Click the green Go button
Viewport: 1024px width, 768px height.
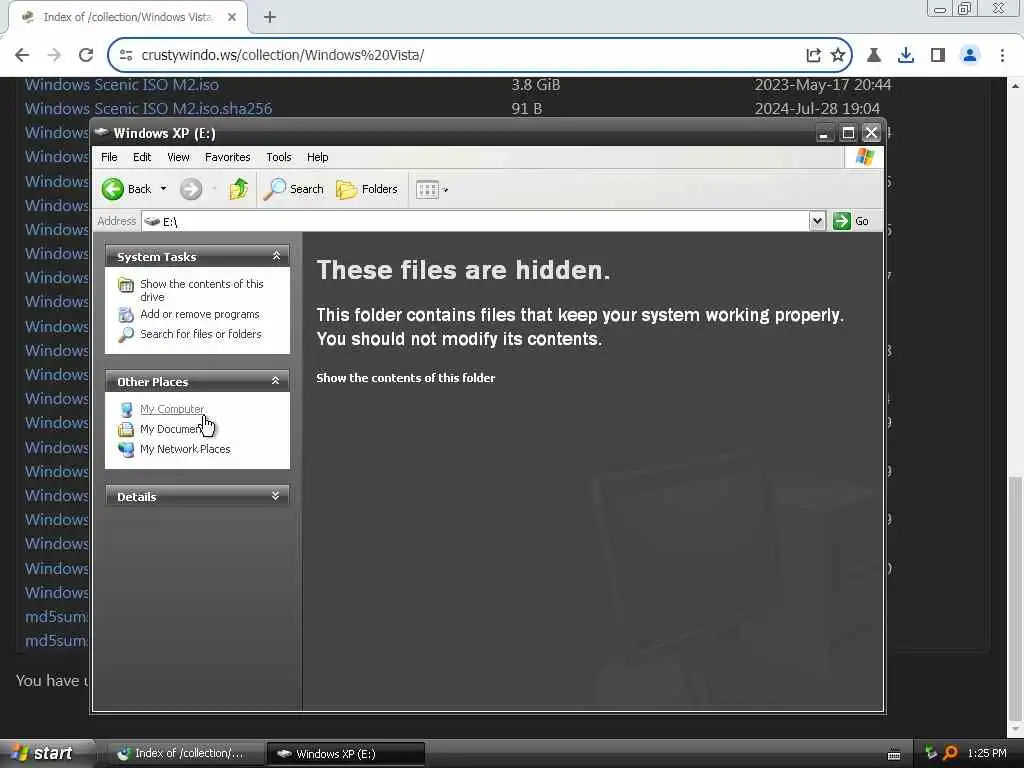pos(852,221)
